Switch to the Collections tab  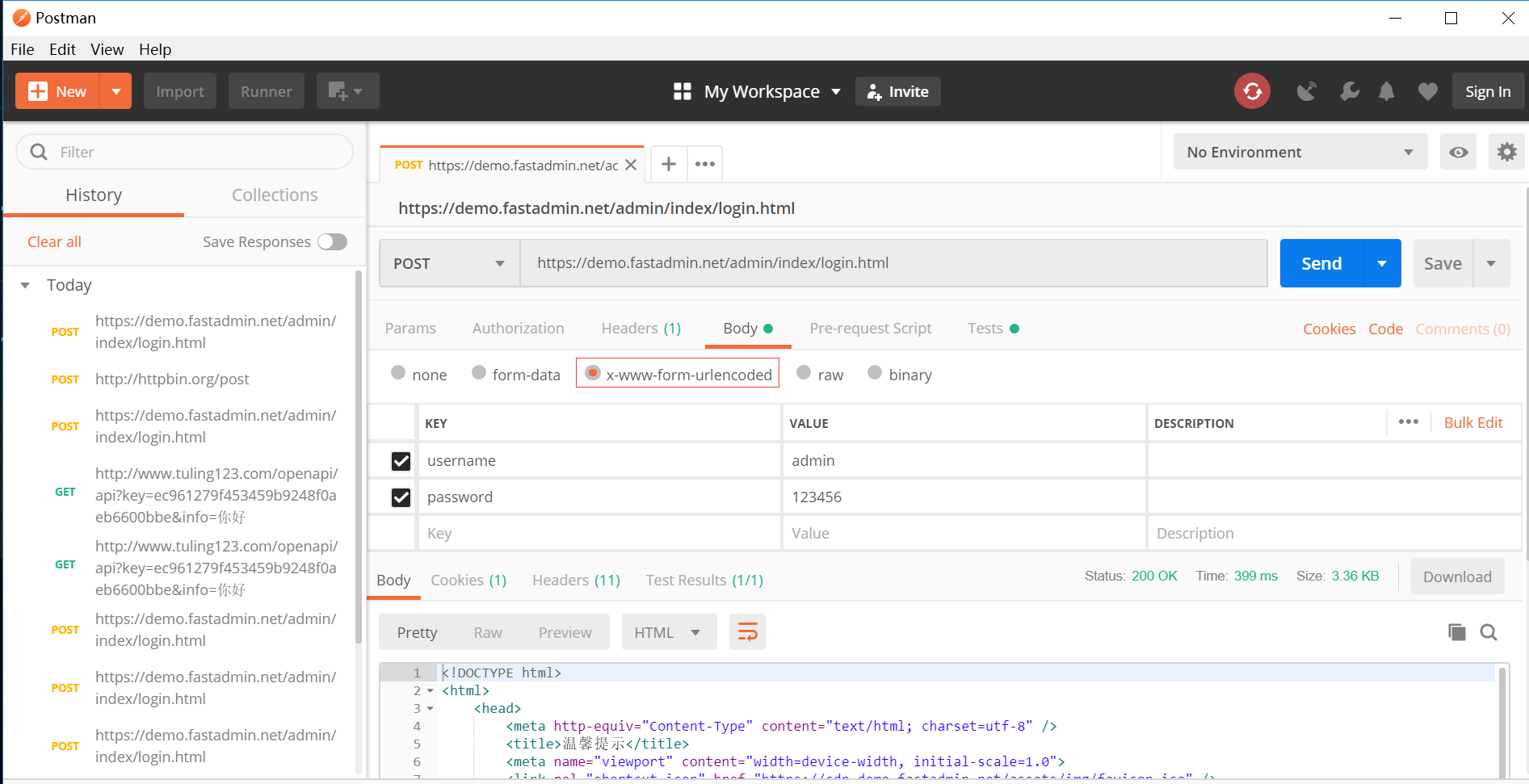(275, 195)
